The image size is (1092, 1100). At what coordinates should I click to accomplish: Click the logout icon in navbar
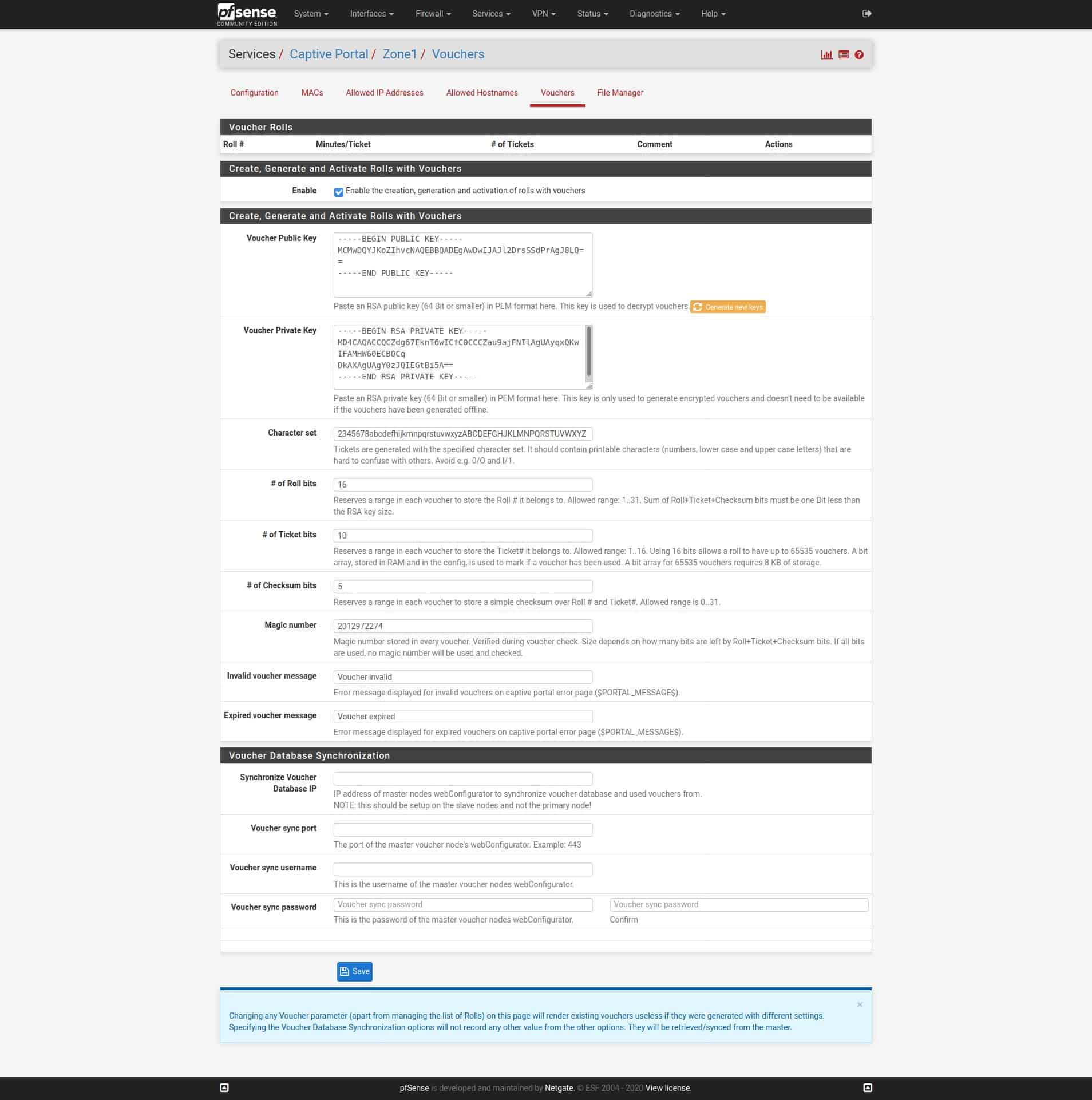pyautogui.click(x=867, y=14)
